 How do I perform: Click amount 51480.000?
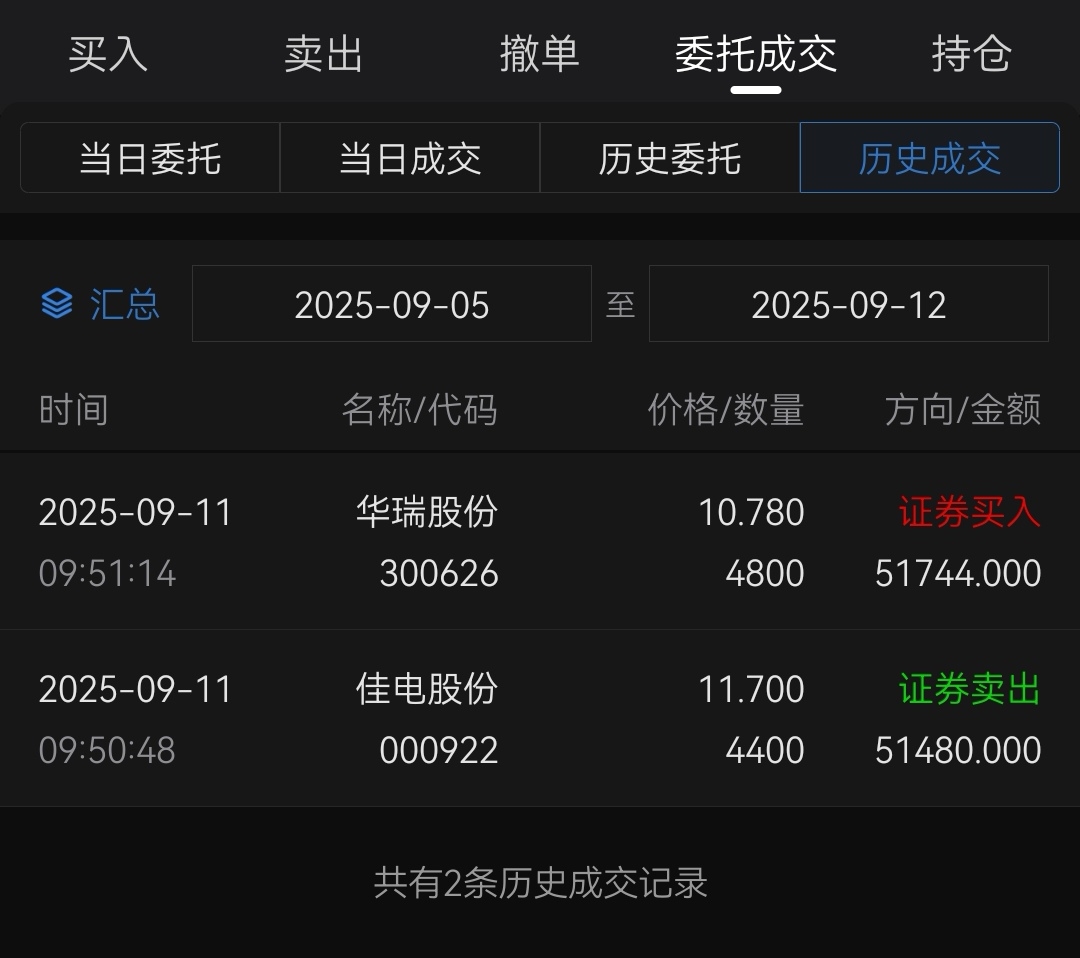pyautogui.click(x=957, y=750)
